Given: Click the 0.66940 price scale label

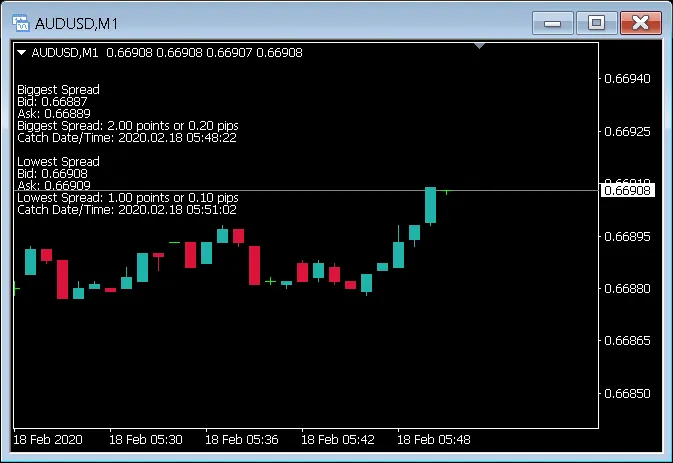Looking at the screenshot, I should [629, 79].
